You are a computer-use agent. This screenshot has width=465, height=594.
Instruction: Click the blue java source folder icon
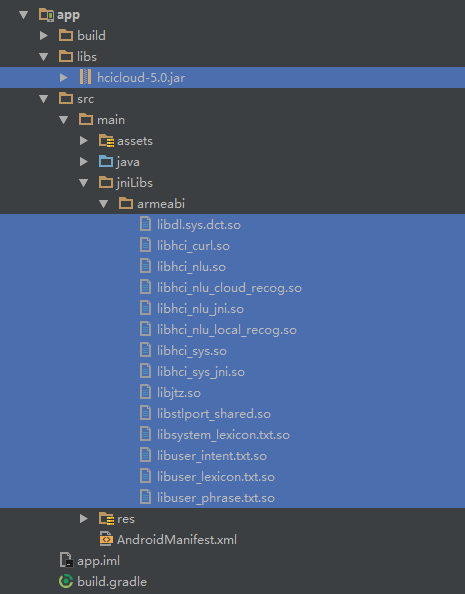106,161
